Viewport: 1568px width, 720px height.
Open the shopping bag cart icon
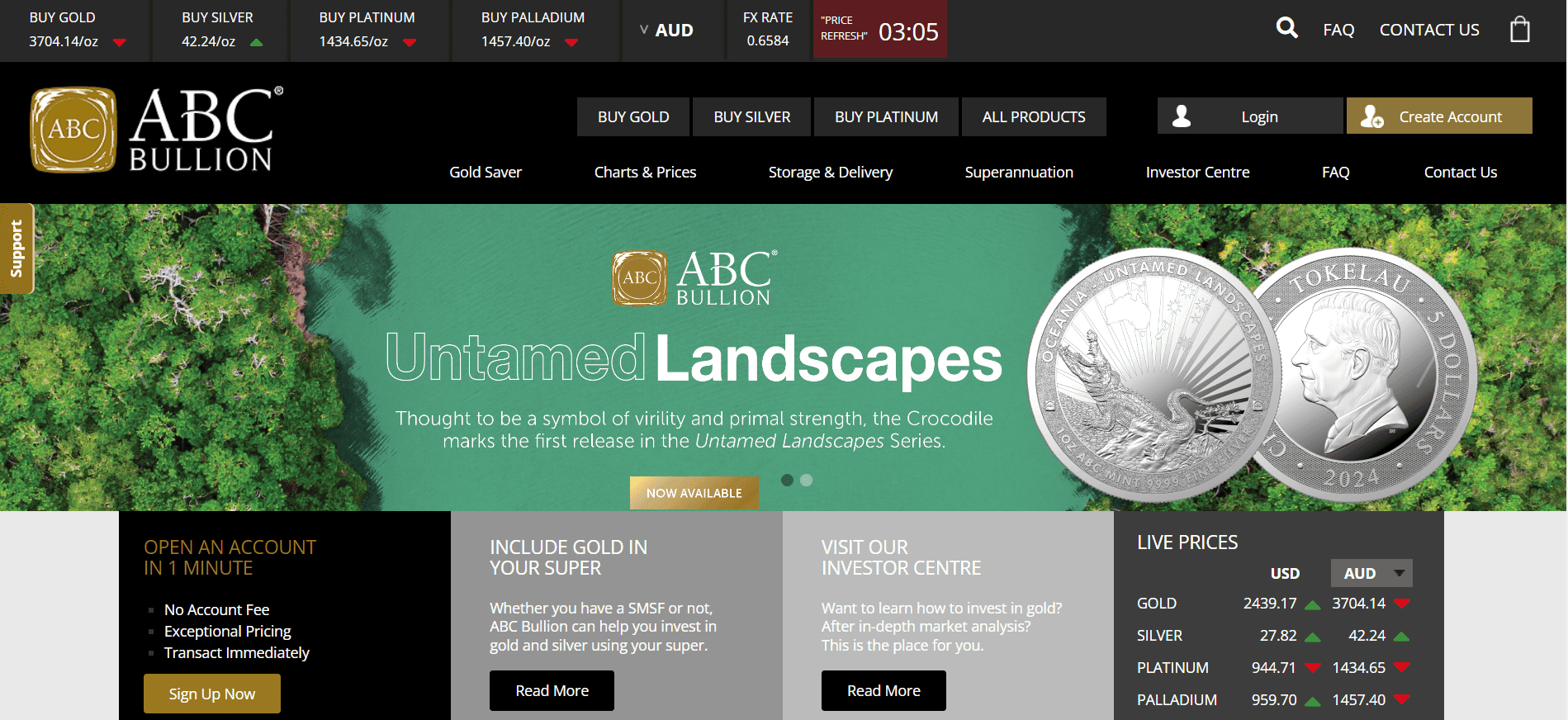1519,30
